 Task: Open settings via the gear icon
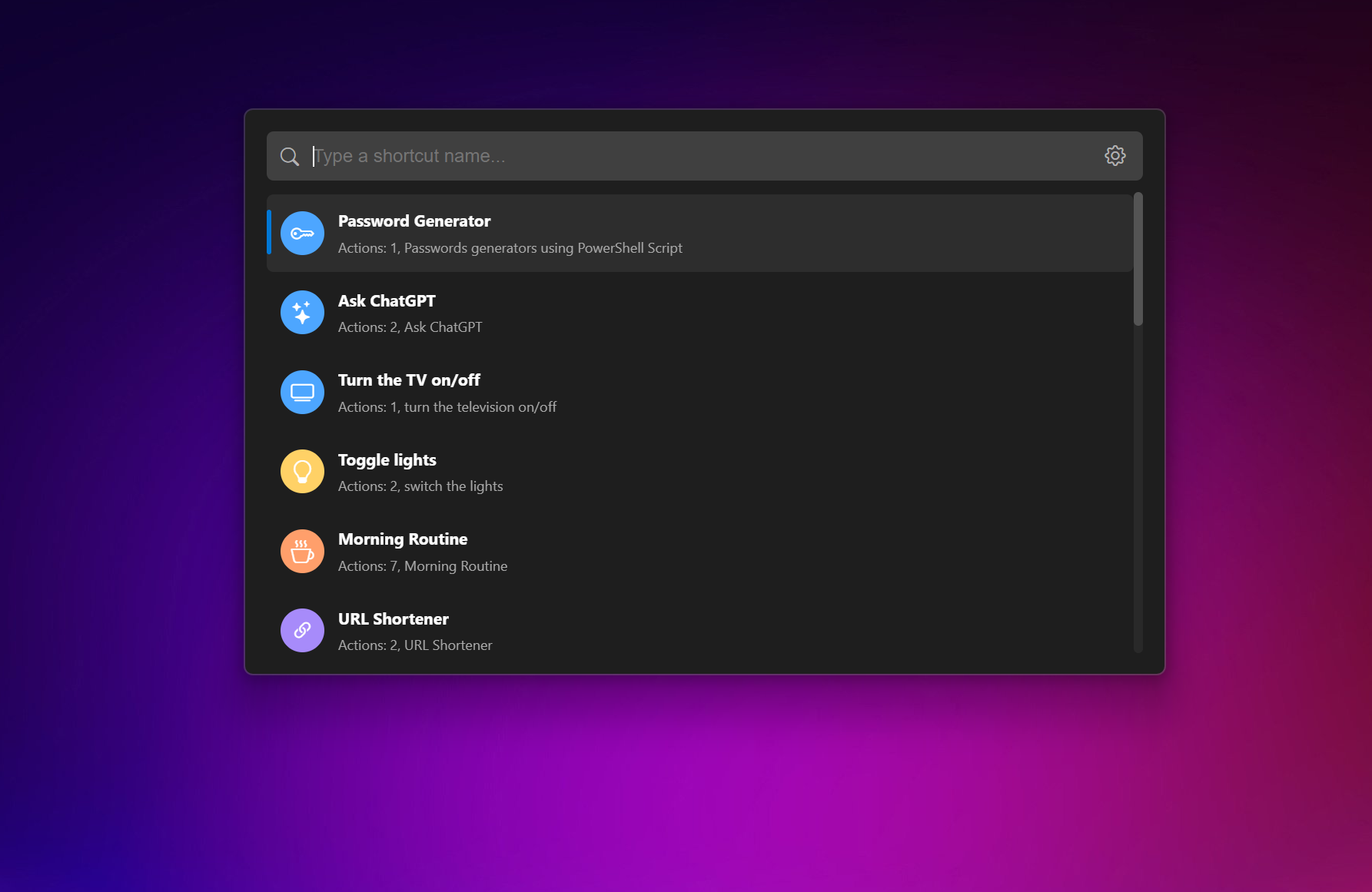(x=1115, y=156)
